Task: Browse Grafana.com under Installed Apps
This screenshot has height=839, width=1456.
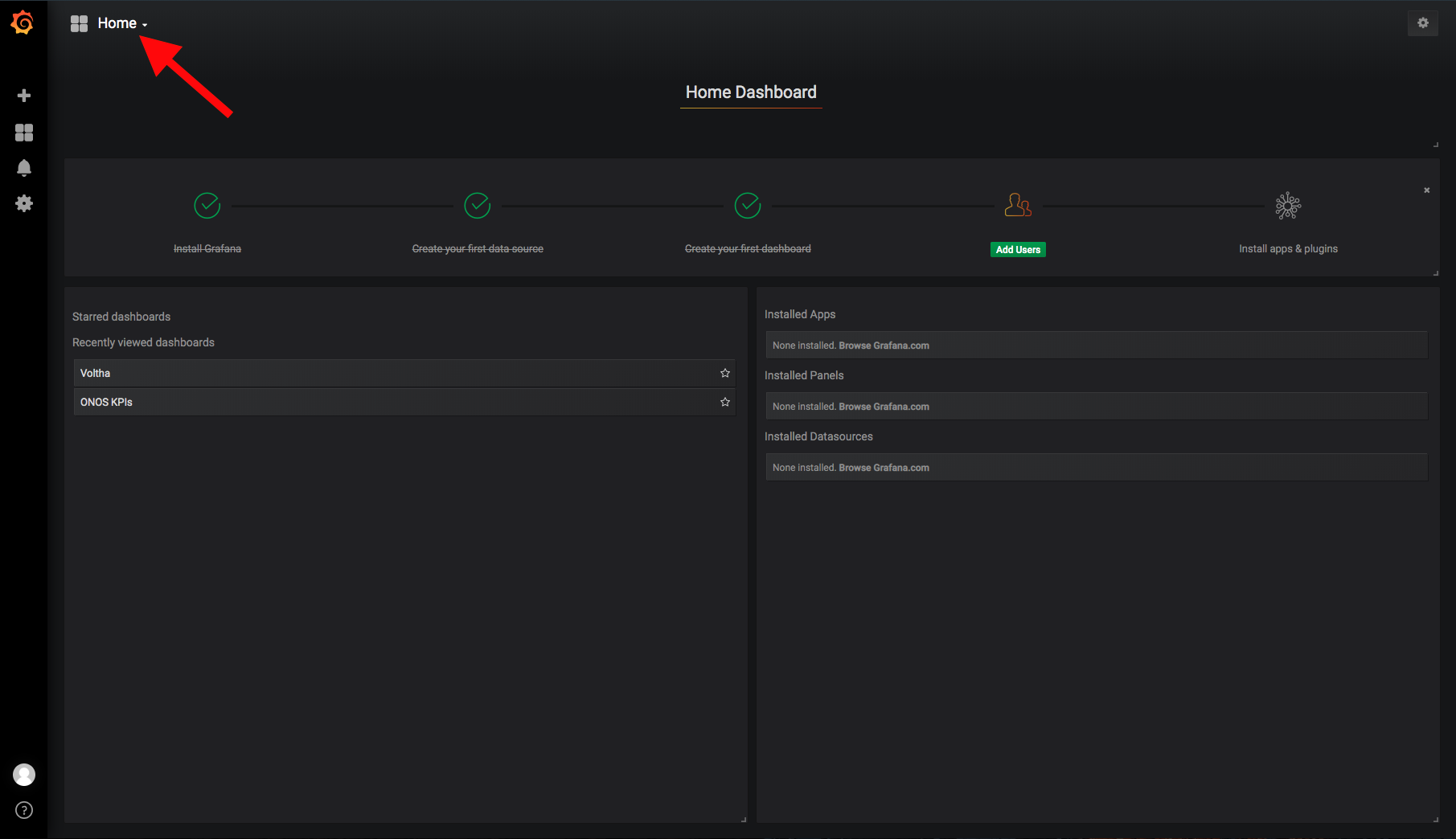Action: point(884,346)
